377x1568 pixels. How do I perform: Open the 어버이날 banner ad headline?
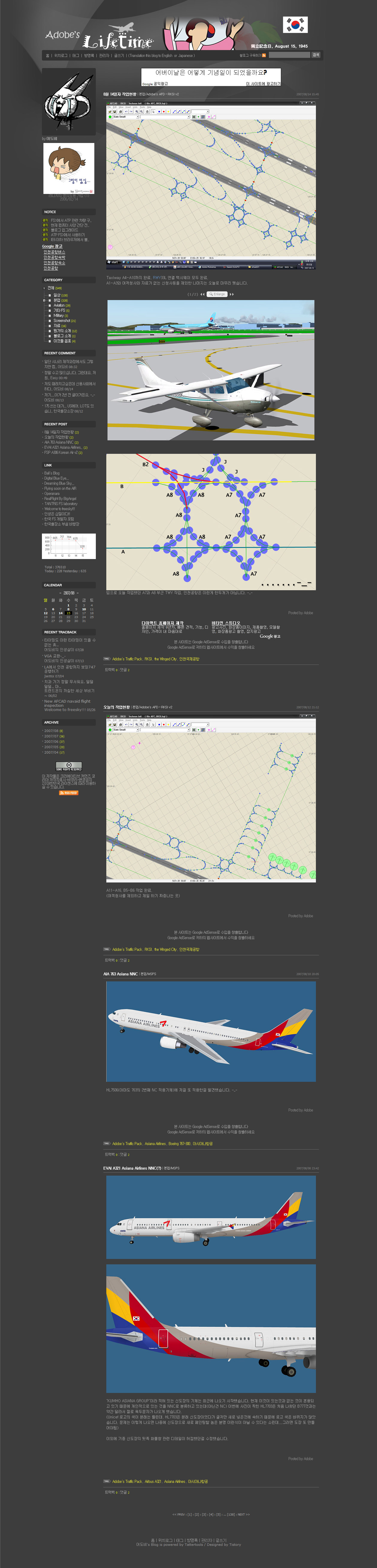211,73
